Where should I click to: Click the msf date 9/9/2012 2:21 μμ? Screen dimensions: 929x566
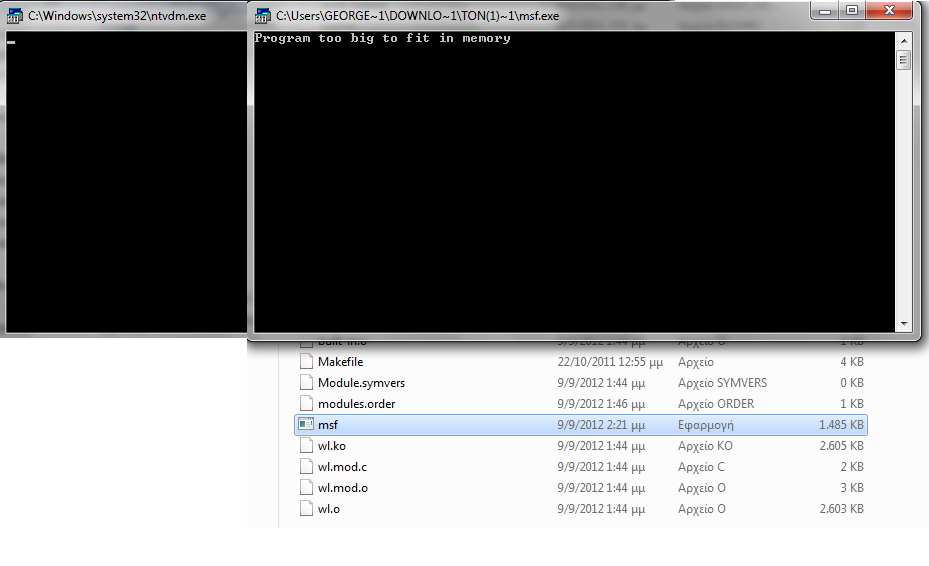click(601, 425)
